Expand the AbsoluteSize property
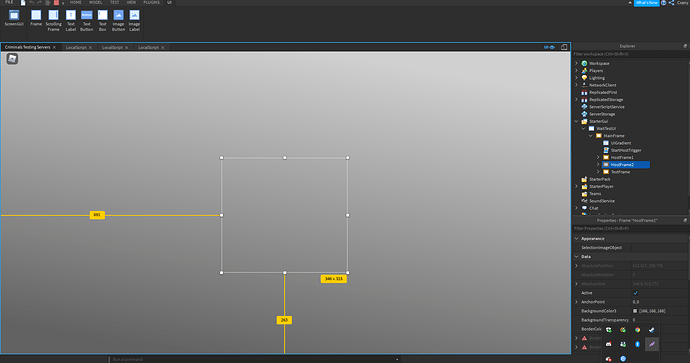This screenshot has height=363, width=690. 577,284
